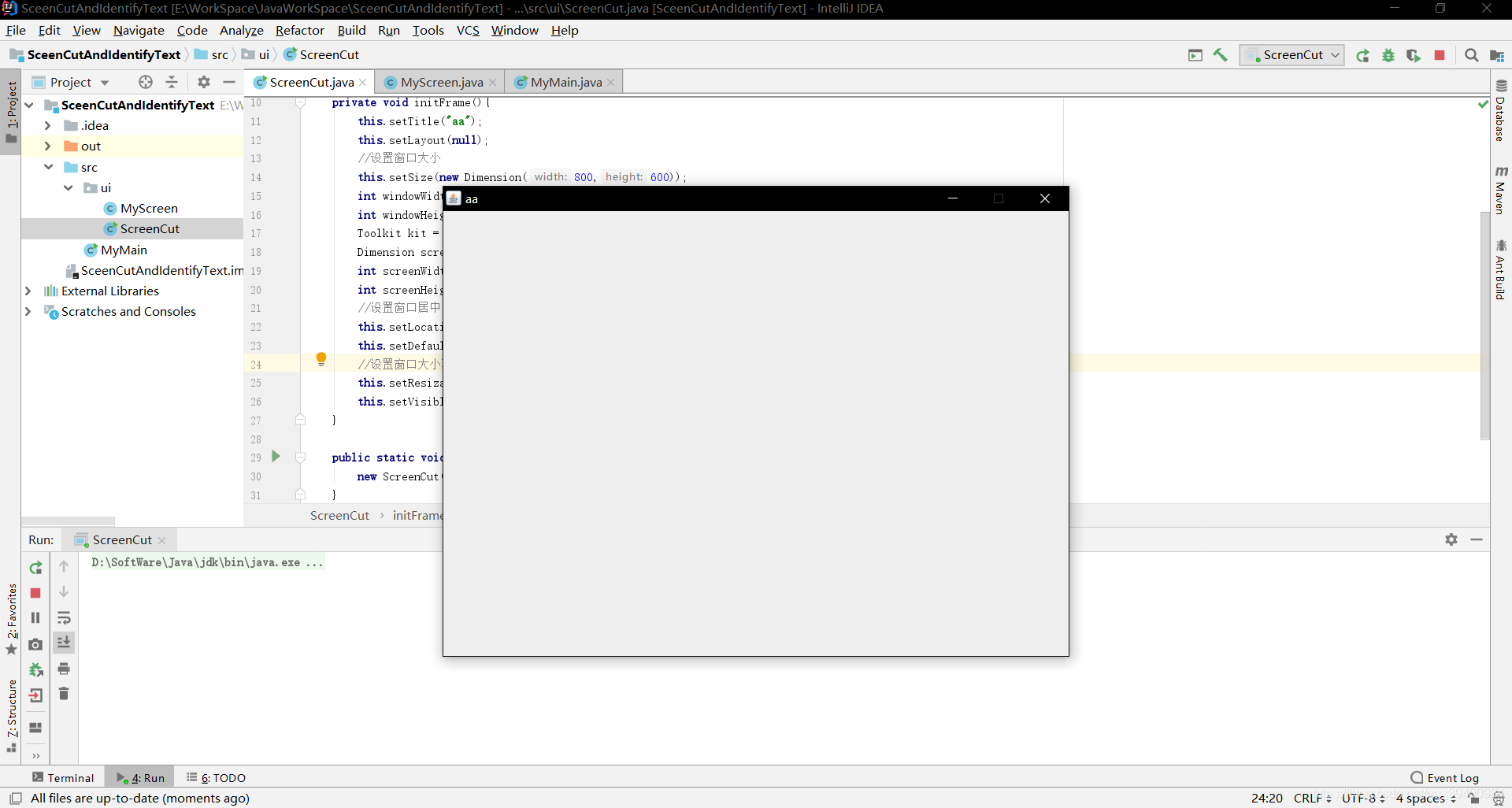Click CRLF line separator in status bar

point(1313,799)
